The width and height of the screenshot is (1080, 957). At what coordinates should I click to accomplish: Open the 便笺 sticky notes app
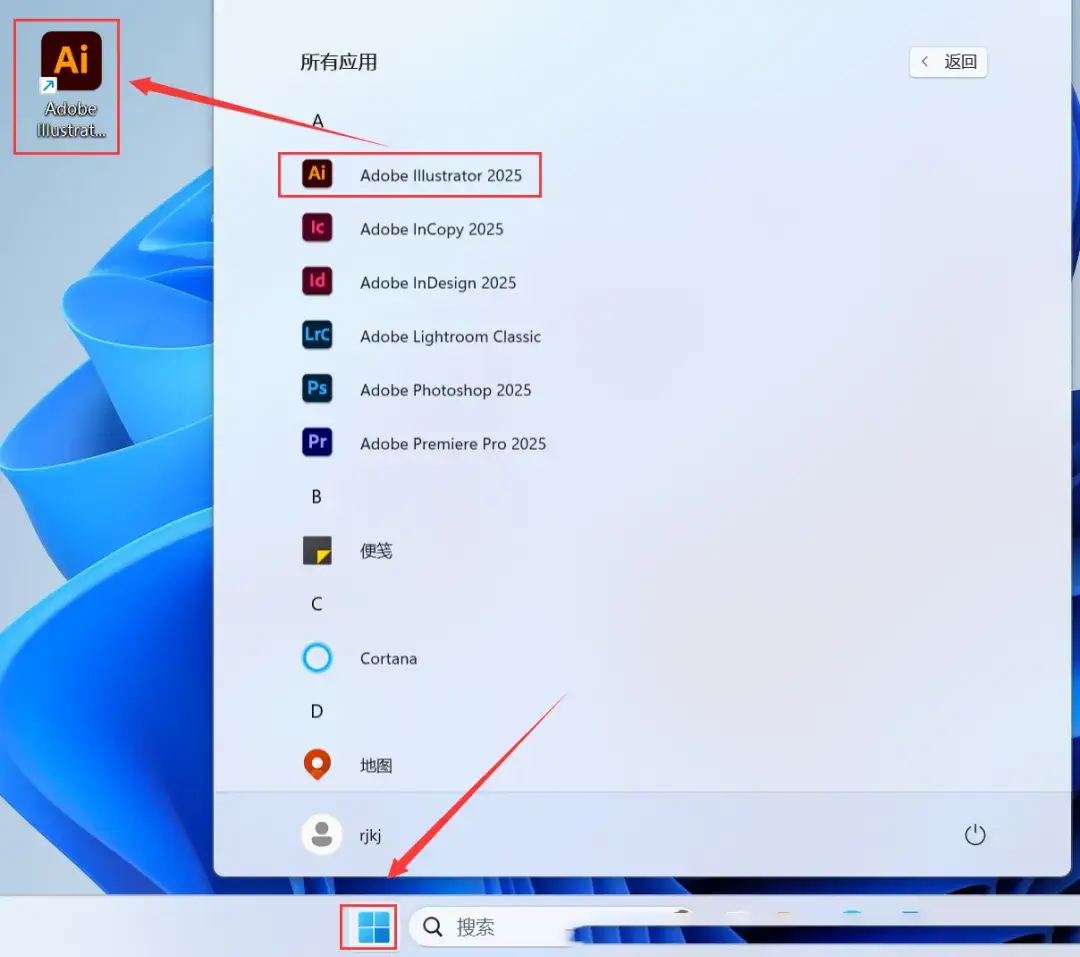(375, 551)
